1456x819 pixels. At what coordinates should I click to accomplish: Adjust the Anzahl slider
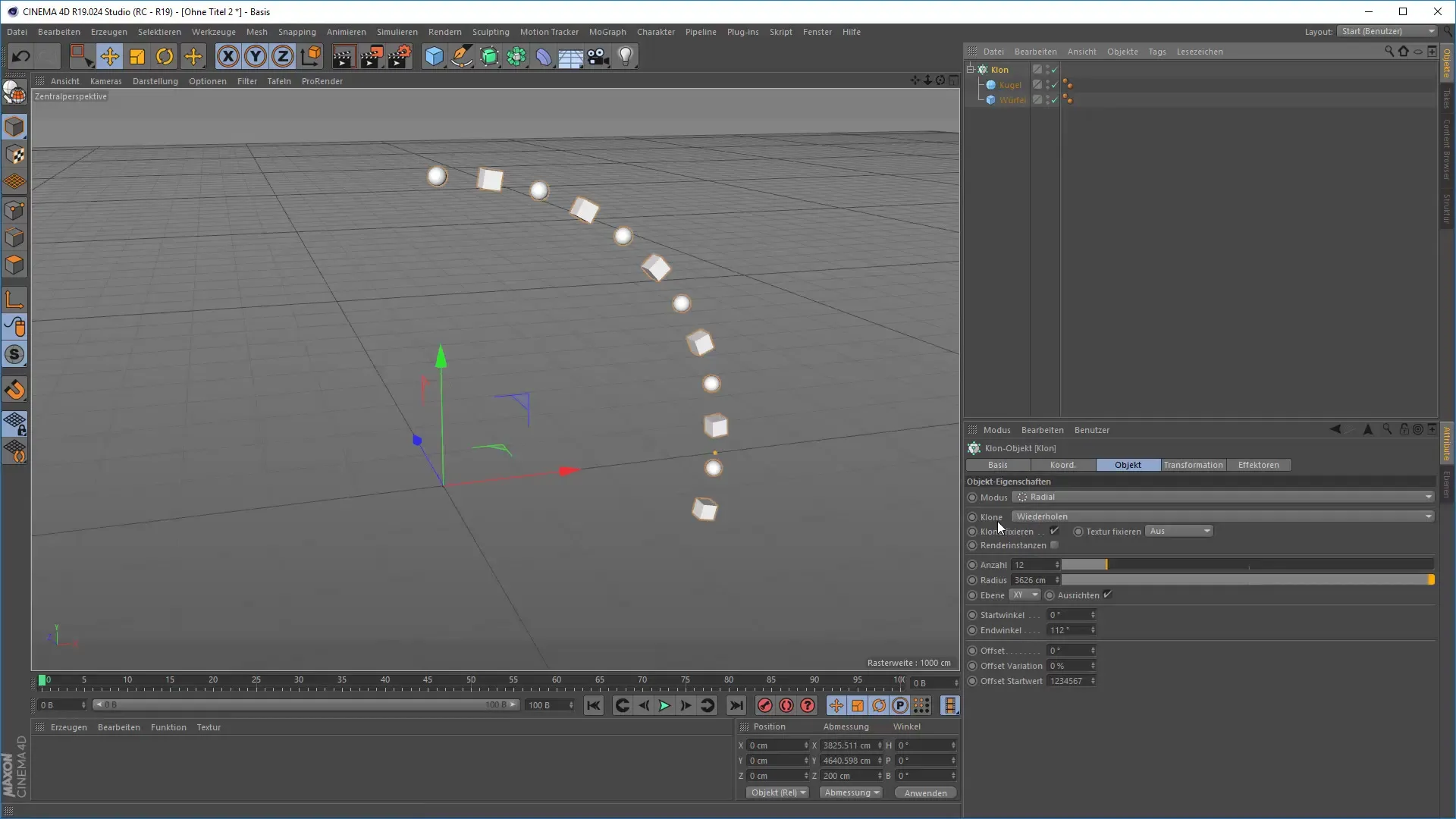pos(1247,565)
